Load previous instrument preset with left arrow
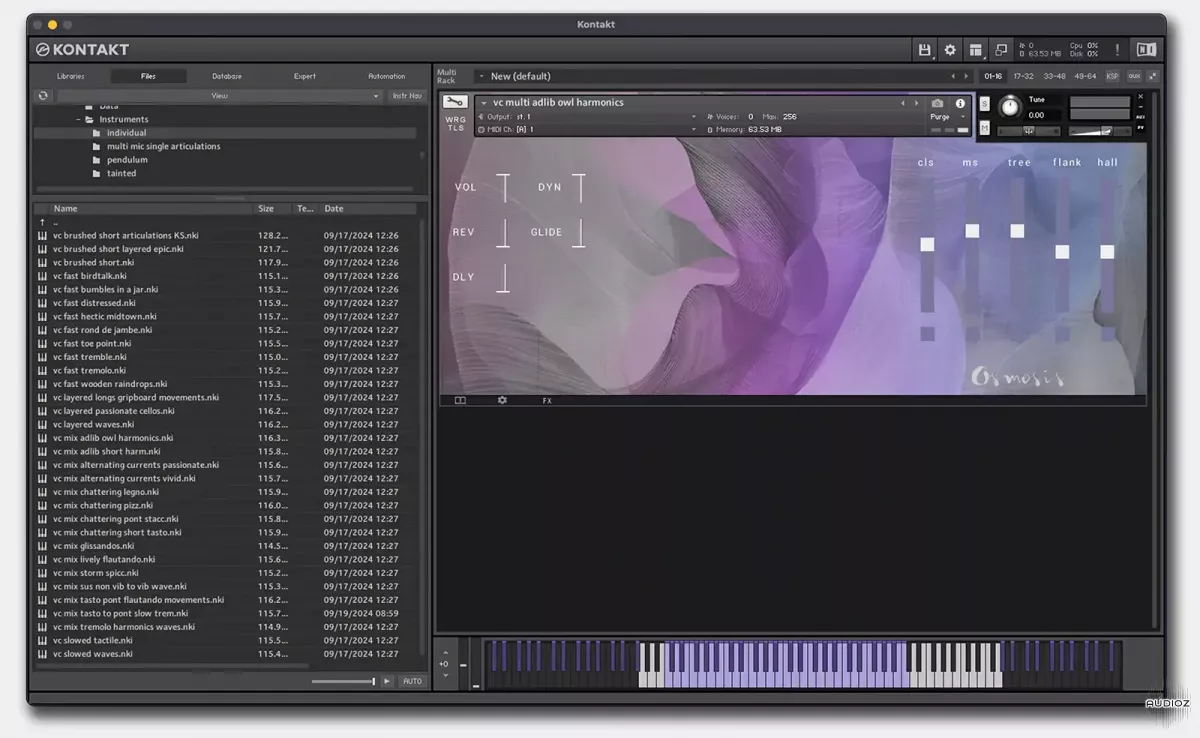1200x738 pixels. point(903,103)
